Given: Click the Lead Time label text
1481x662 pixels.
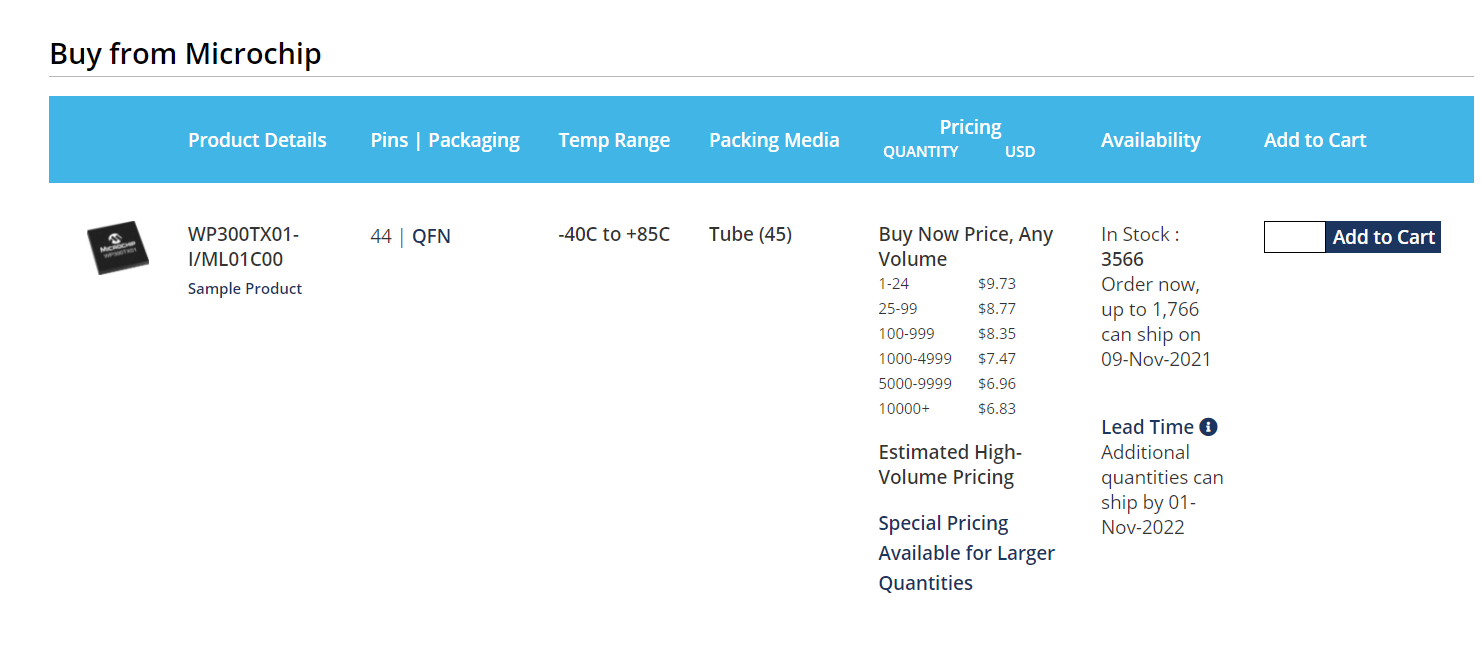Looking at the screenshot, I should [1147, 427].
